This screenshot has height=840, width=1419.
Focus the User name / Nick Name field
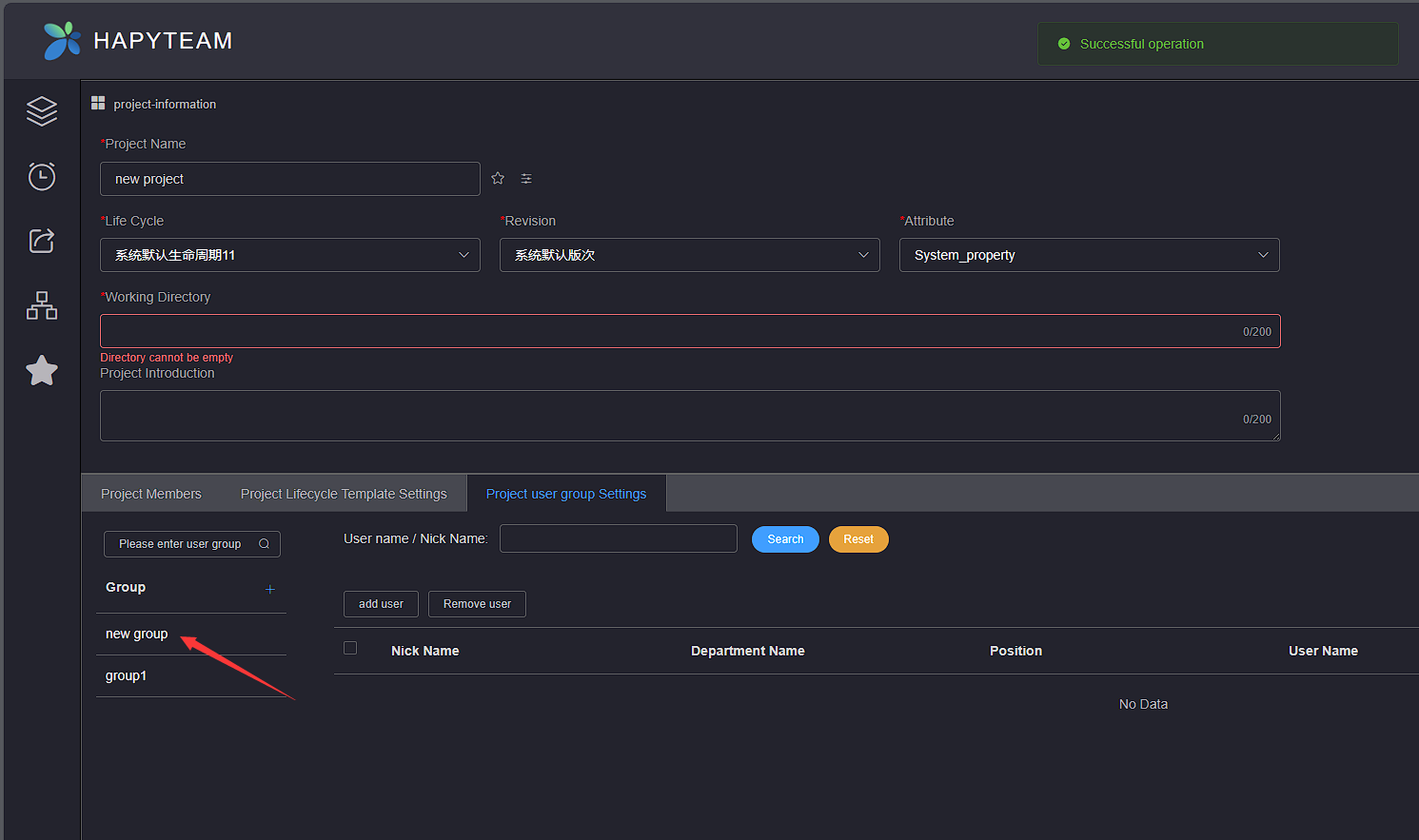pyautogui.click(x=619, y=538)
